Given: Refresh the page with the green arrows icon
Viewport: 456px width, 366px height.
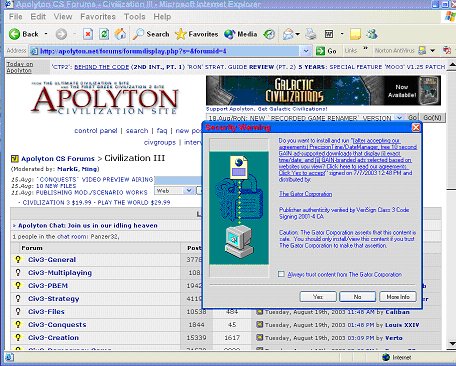Looking at the screenshot, I should pos(104,34).
